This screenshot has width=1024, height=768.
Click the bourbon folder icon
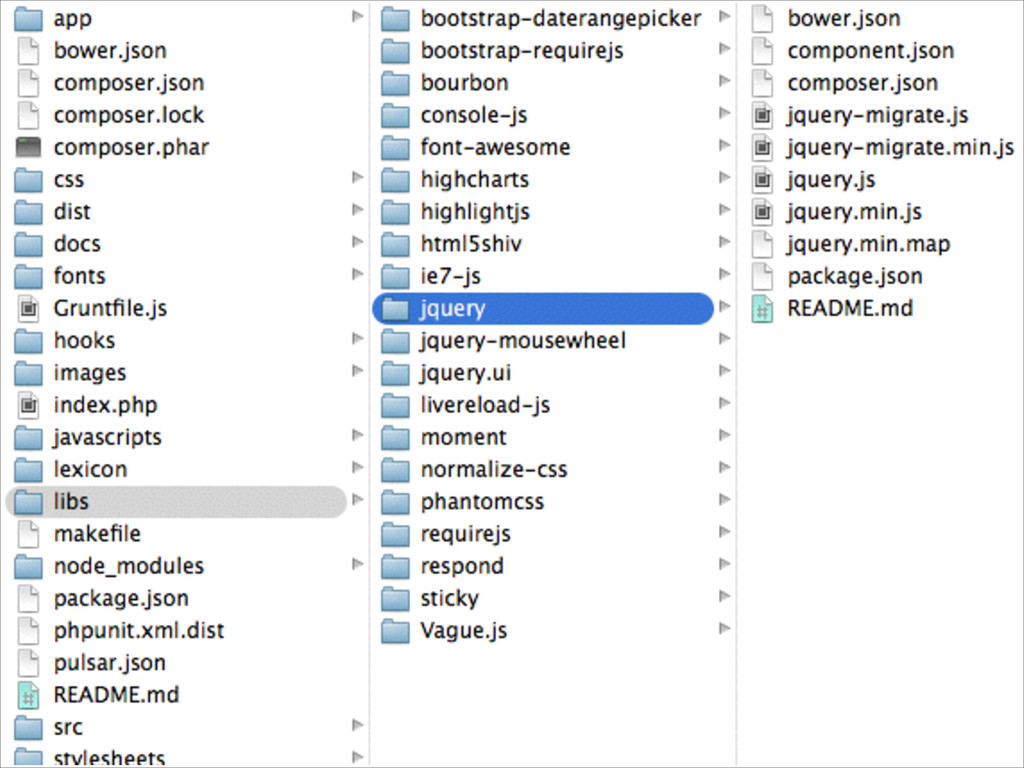pyautogui.click(x=395, y=83)
